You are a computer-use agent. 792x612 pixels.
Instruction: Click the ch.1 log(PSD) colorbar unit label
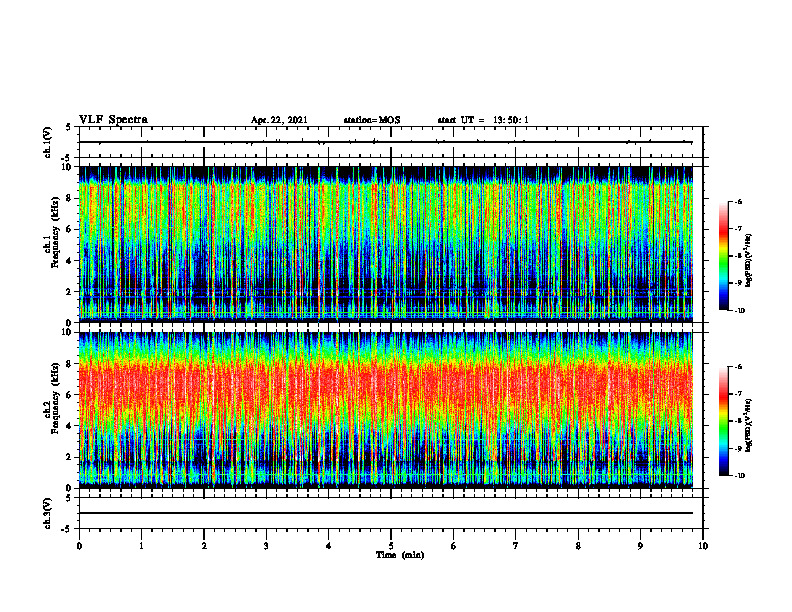click(x=749, y=261)
